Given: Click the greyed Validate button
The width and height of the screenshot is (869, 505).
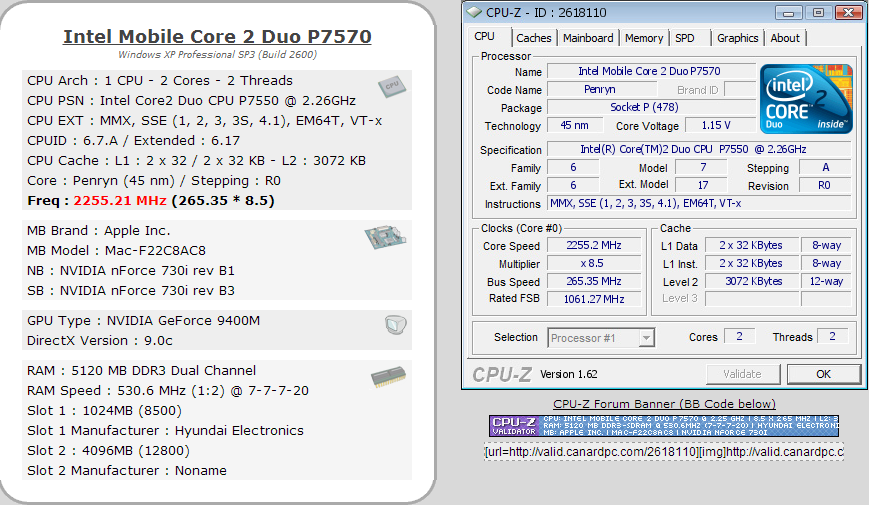Looking at the screenshot, I should (x=743, y=374).
